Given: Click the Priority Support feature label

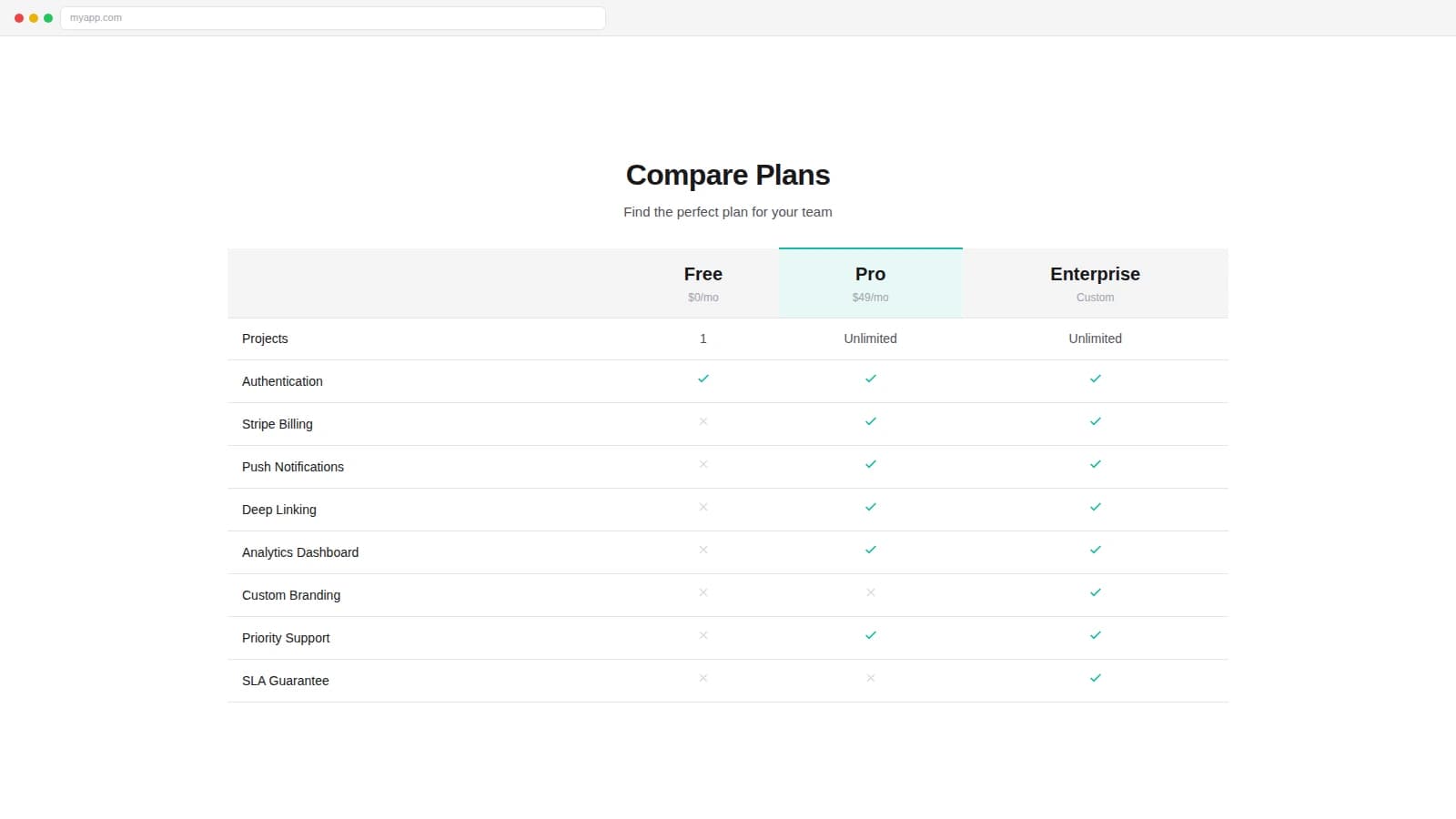Looking at the screenshot, I should [286, 638].
